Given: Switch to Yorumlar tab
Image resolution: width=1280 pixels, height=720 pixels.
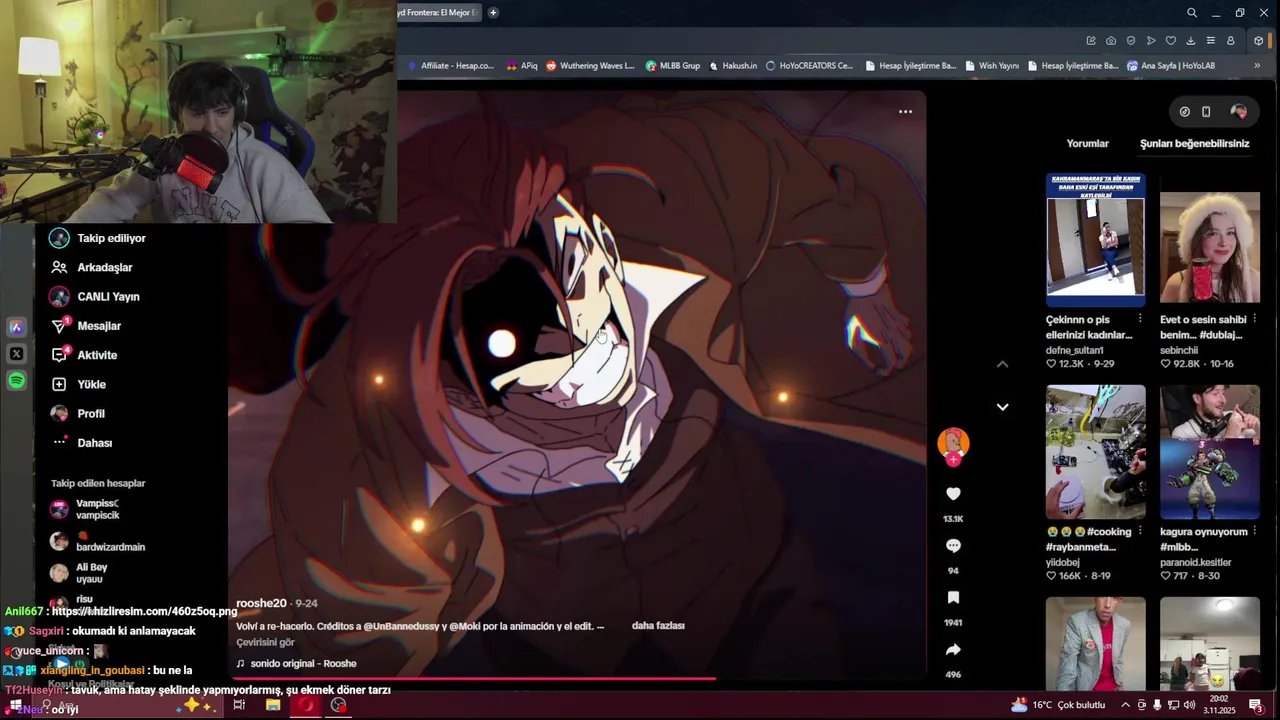Looking at the screenshot, I should point(1087,143).
